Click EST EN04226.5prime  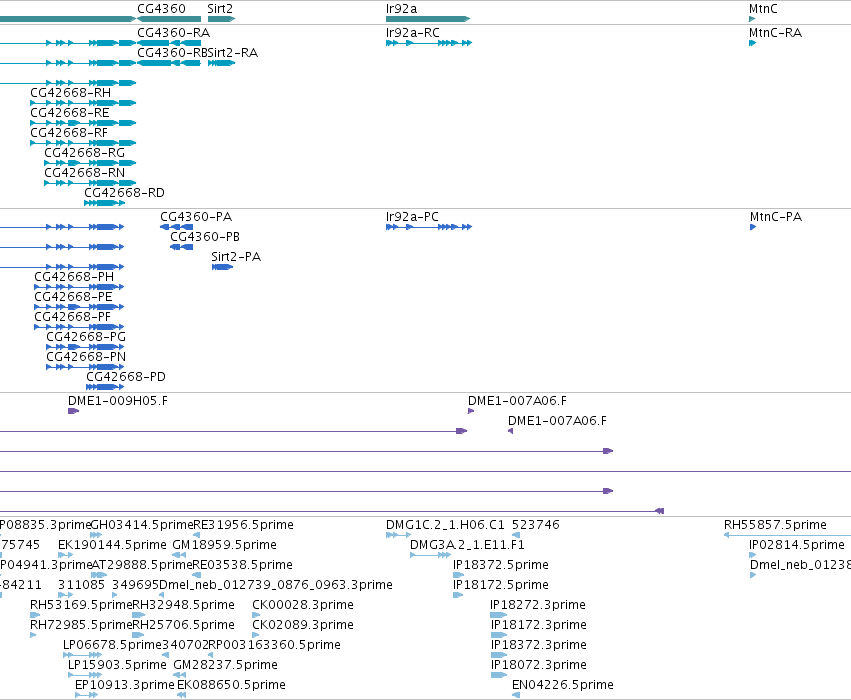tap(563, 685)
